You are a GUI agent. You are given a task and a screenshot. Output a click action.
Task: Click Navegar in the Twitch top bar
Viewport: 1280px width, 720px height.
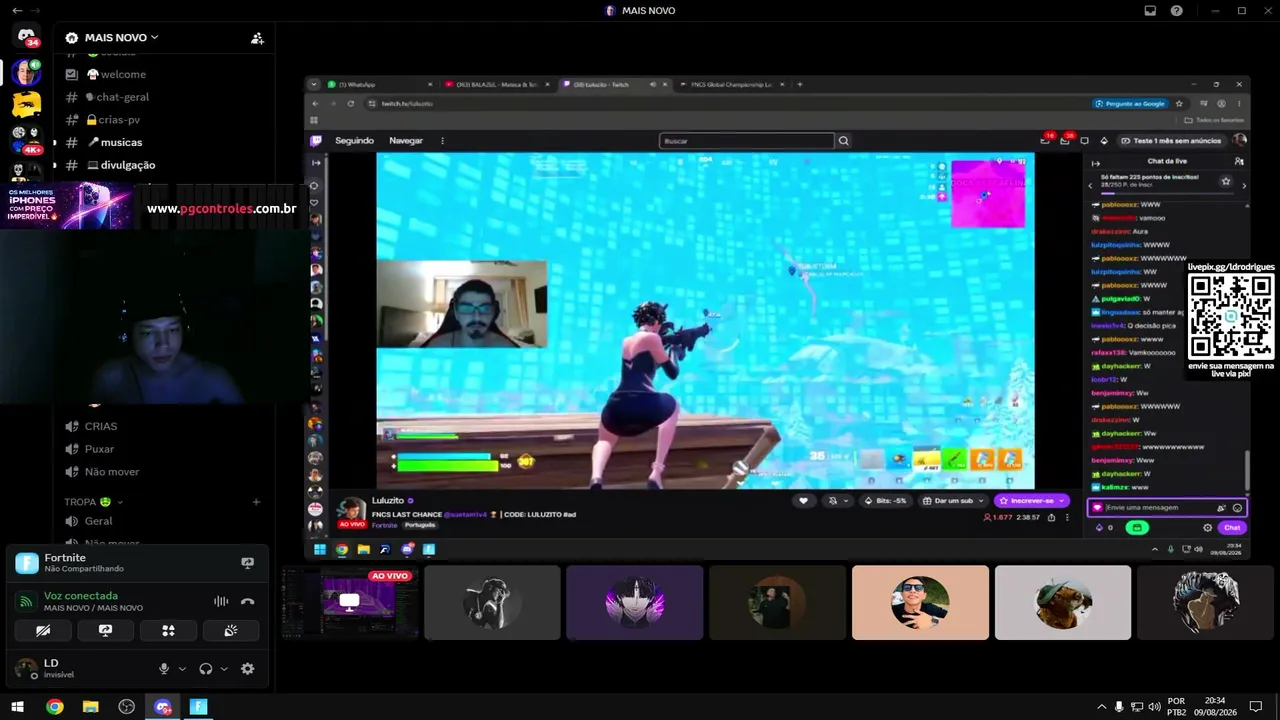406,141
